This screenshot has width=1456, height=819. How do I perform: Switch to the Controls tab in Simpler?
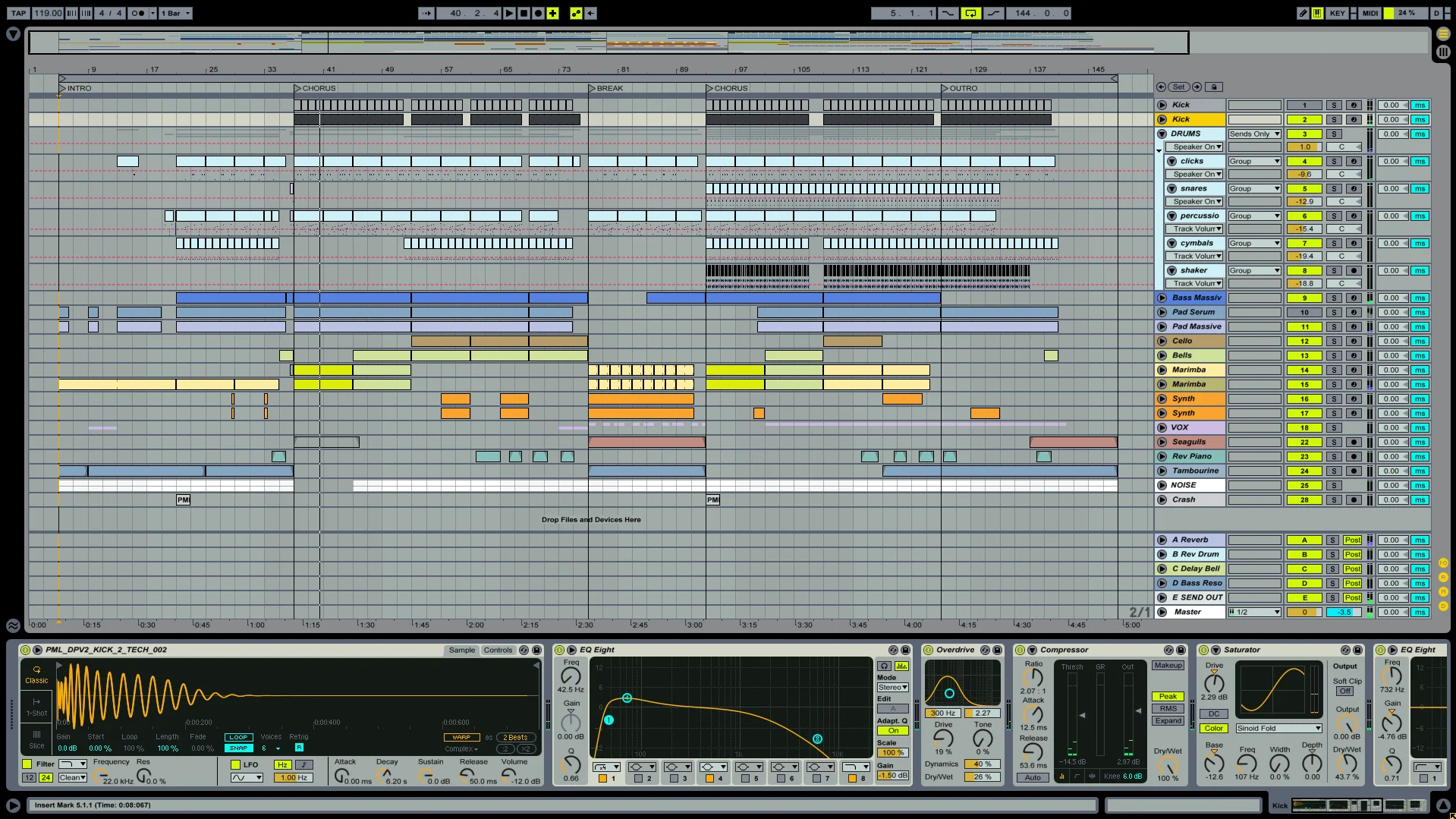point(498,650)
